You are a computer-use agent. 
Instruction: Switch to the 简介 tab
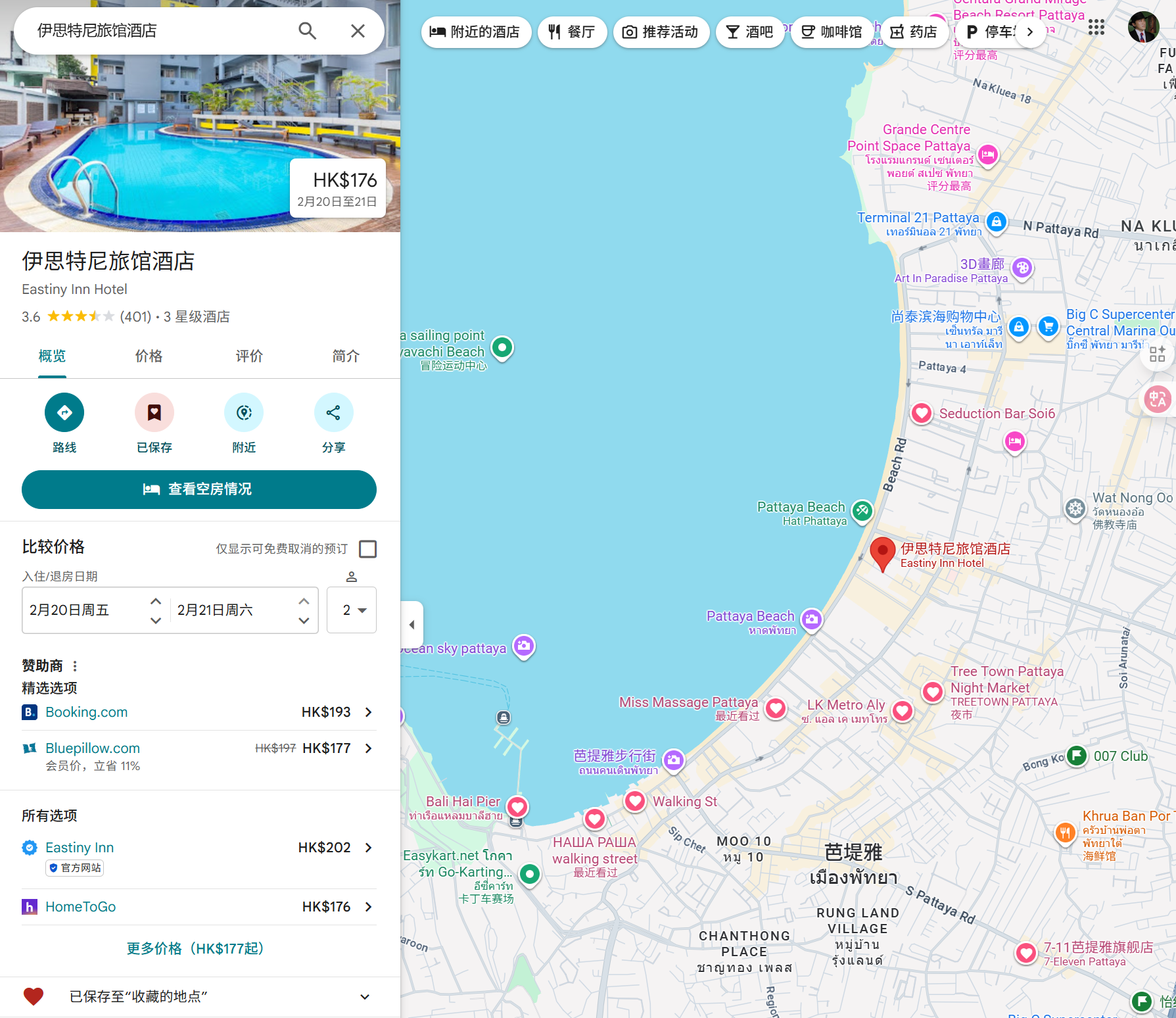(346, 356)
